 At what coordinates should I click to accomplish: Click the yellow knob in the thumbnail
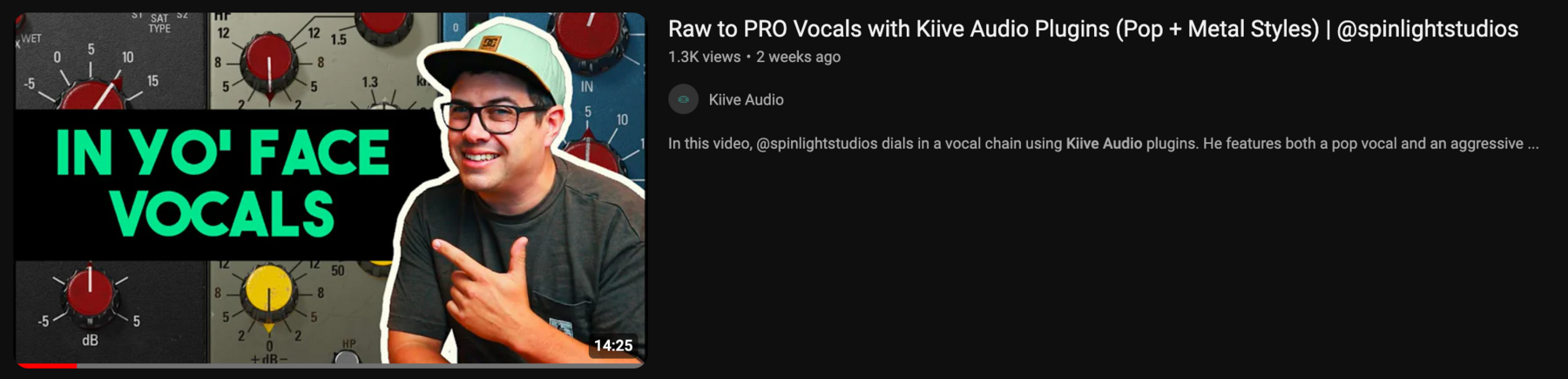tap(268, 290)
